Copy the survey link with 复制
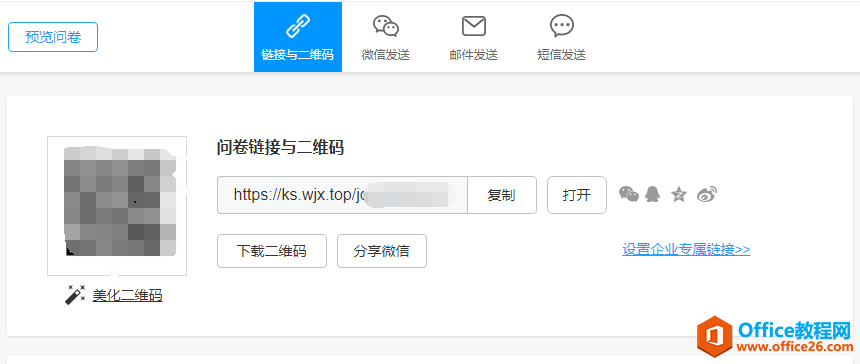 click(501, 195)
